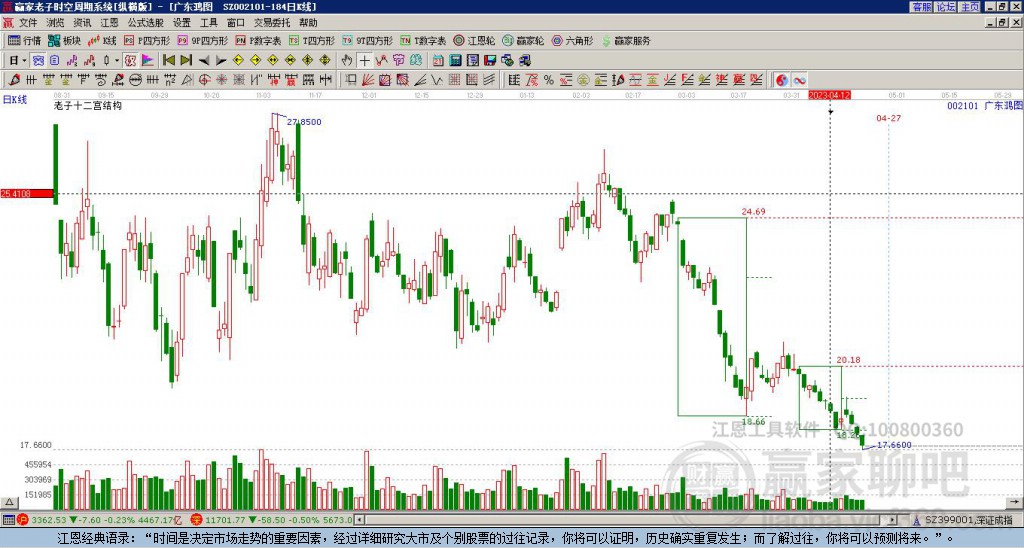The image size is (1024, 548).
Task: Open the 文件 menu
Action: point(28,23)
